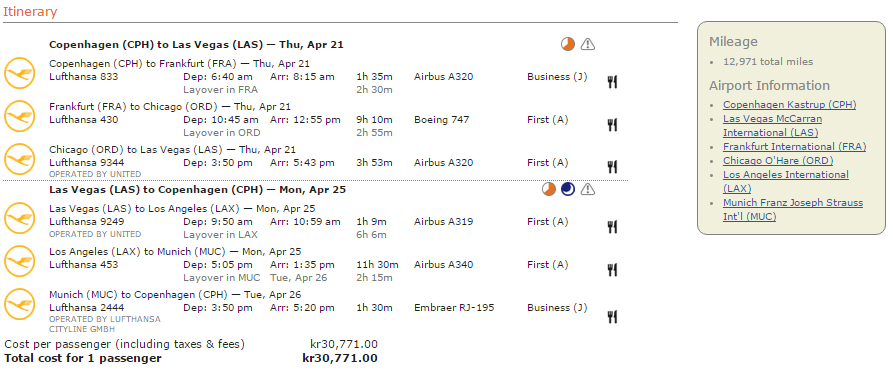Open Chicago O'Hare (ORD) airport link
This screenshot has height=378, width=893.
pos(778,161)
